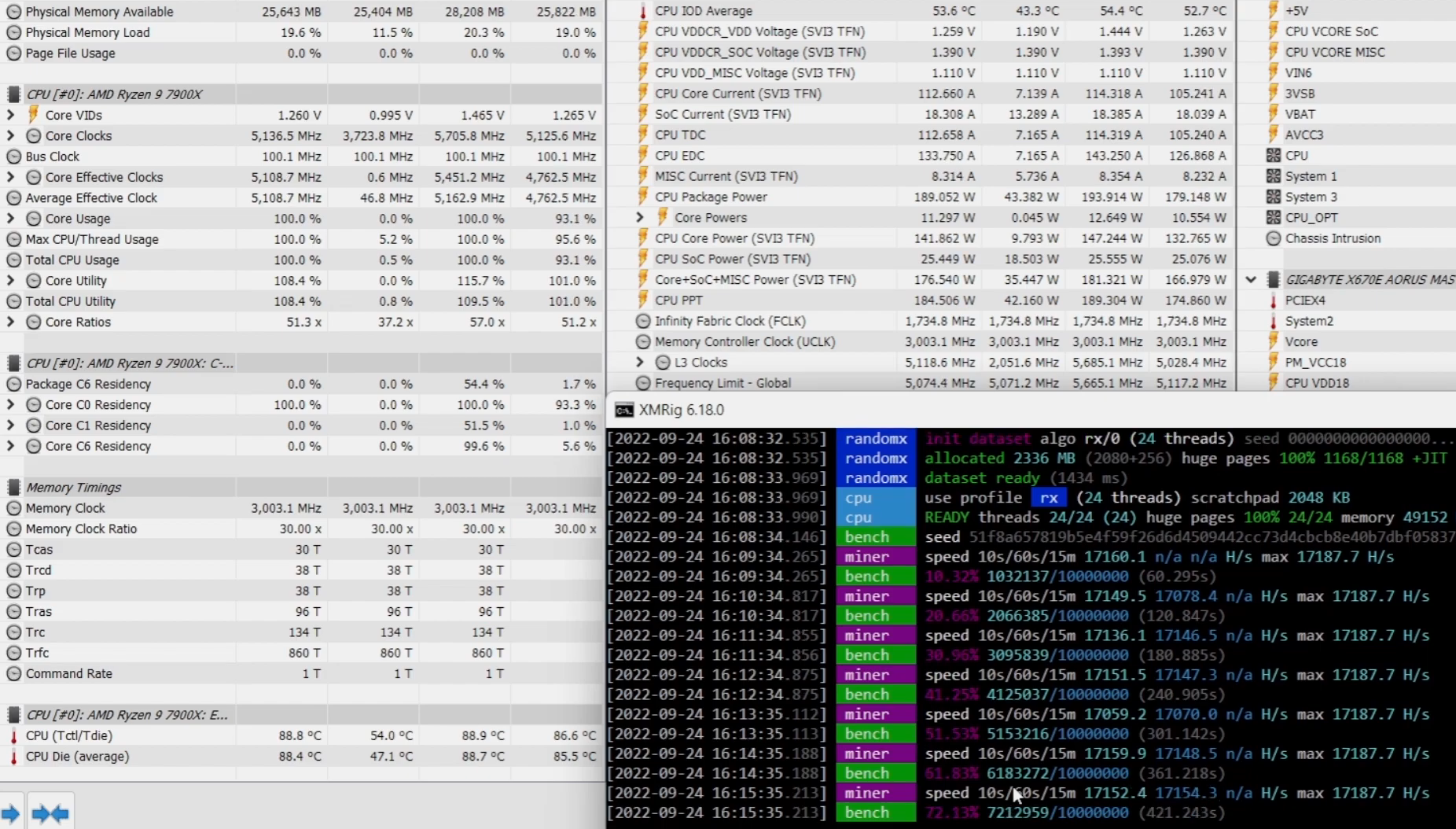This screenshot has width=1456, height=829.
Task: Click the AMD Ryzen 9 7900X section chip icon
Action: coord(13,94)
